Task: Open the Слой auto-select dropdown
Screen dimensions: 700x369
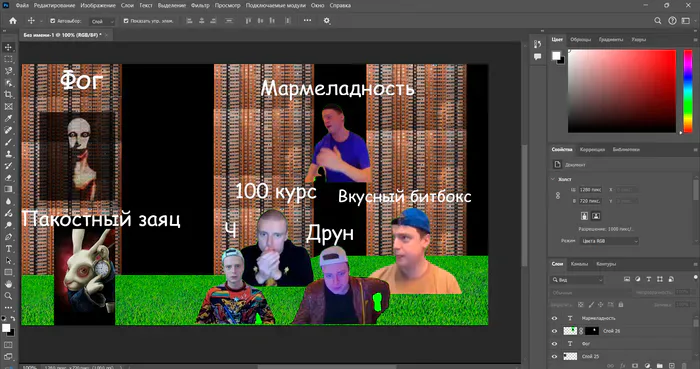Action: click(102, 21)
